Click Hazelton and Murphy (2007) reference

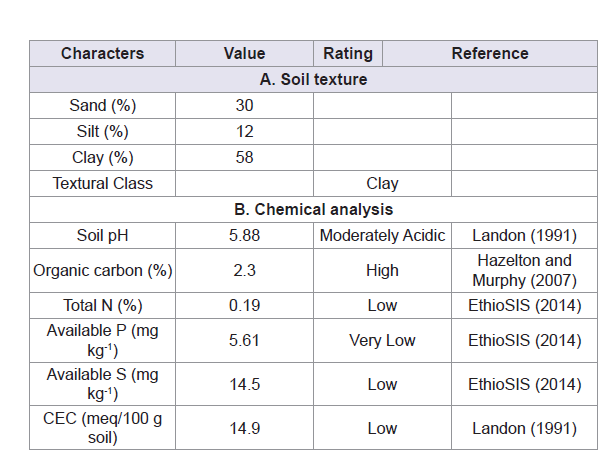click(524, 270)
